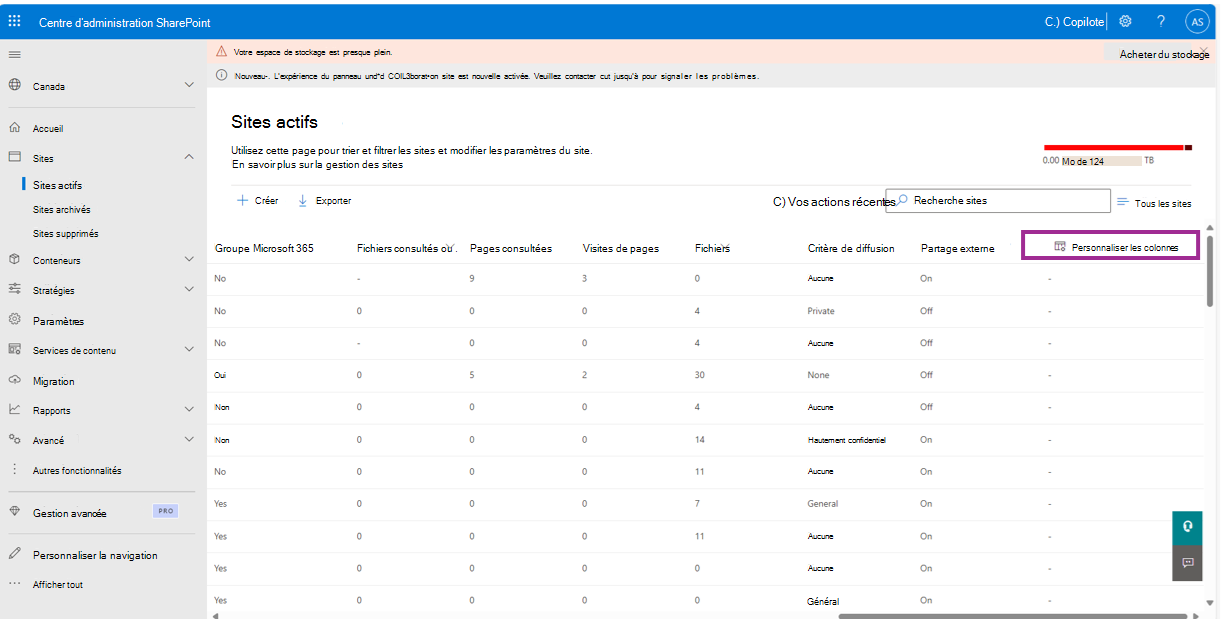The height and width of the screenshot is (639, 1224).
Task: Follow En savoir plus sur la gestion des sites
Action: click(317, 164)
